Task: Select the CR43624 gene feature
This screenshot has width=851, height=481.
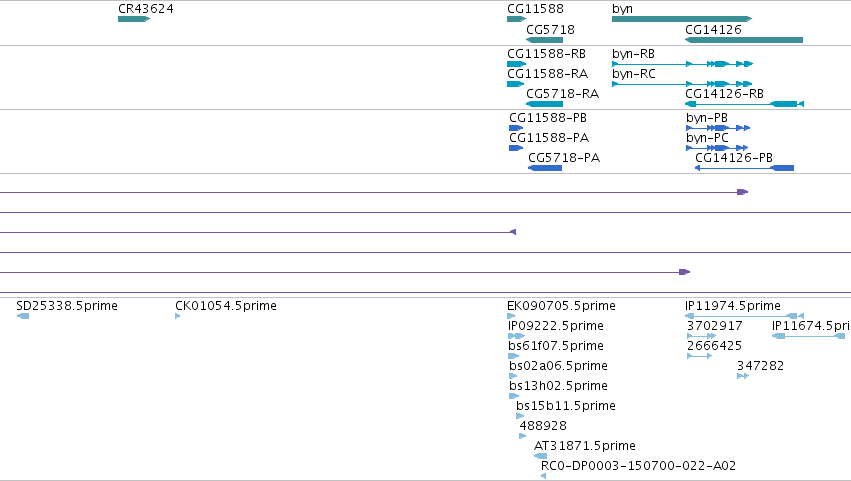Action: pos(134,19)
